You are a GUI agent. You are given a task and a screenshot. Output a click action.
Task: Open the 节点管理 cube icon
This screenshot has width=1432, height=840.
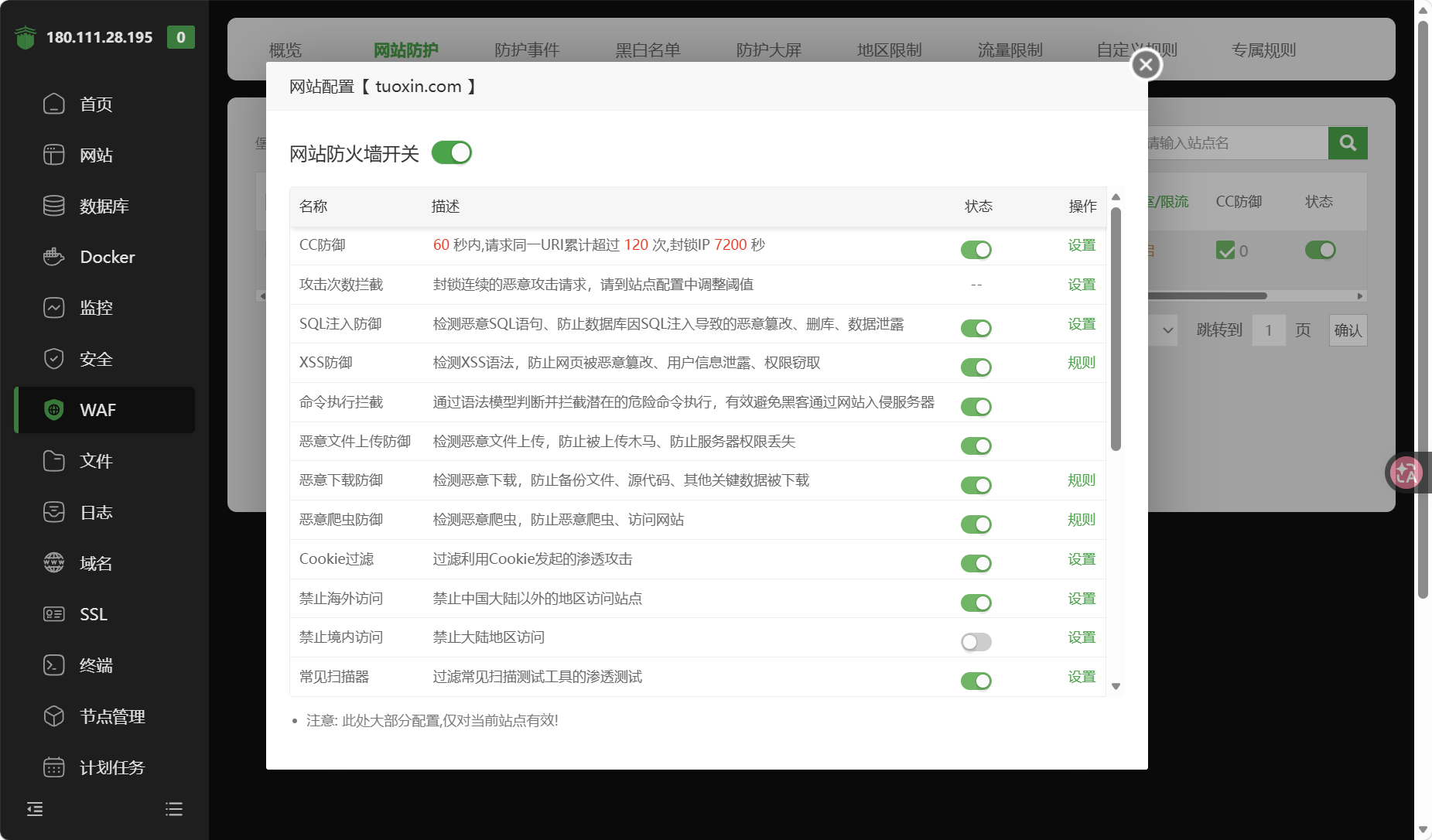(53, 716)
